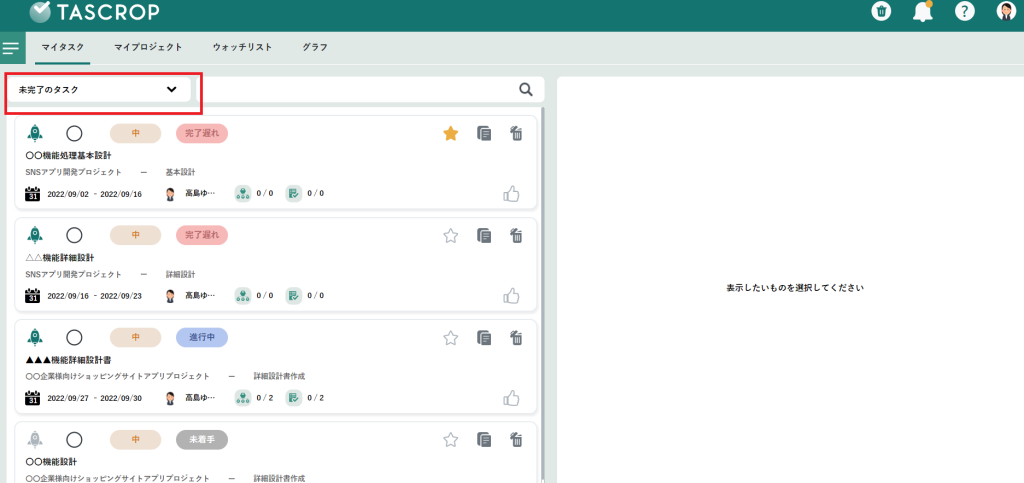Open 完了遅れ status badge on △△機能詳細設計
The image size is (1024, 483).
(x=202, y=236)
